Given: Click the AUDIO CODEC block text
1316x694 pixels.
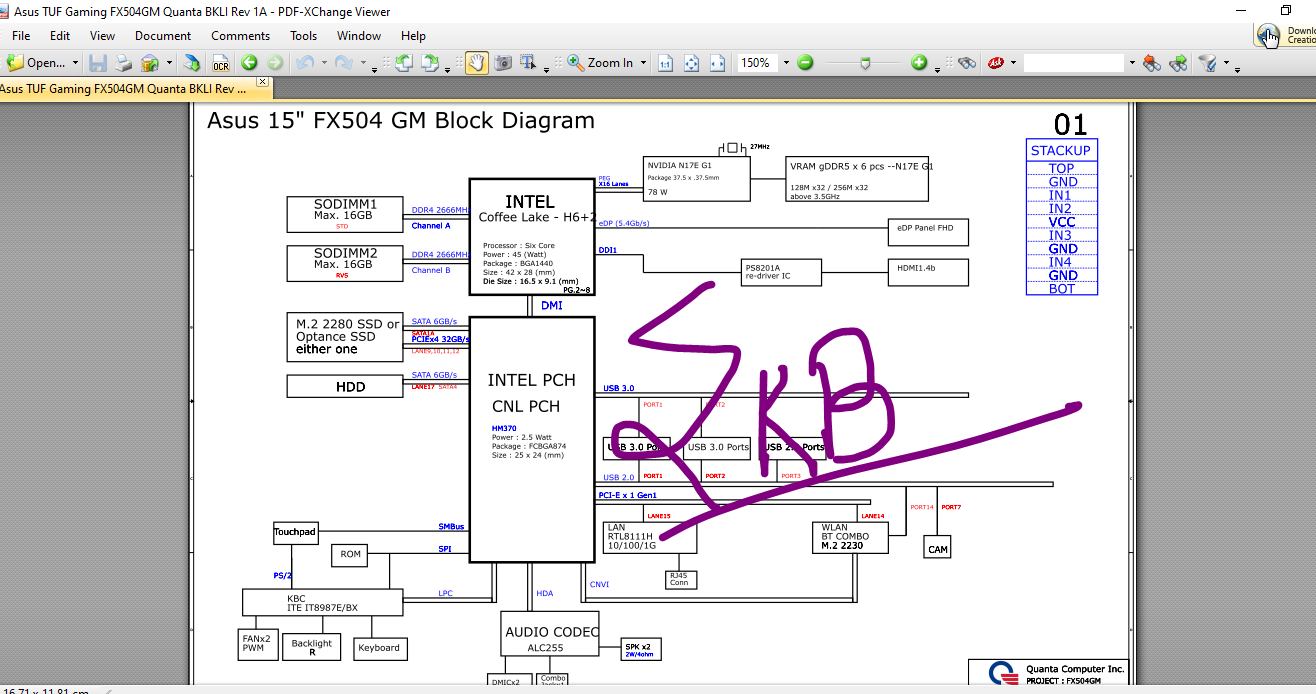Looking at the screenshot, I should [x=552, y=631].
